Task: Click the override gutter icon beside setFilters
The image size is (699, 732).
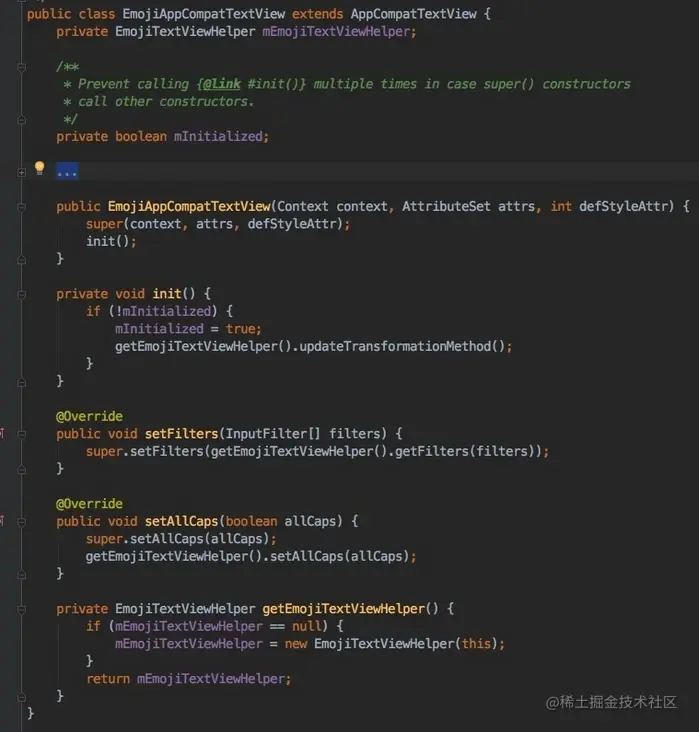Action: 2,433
